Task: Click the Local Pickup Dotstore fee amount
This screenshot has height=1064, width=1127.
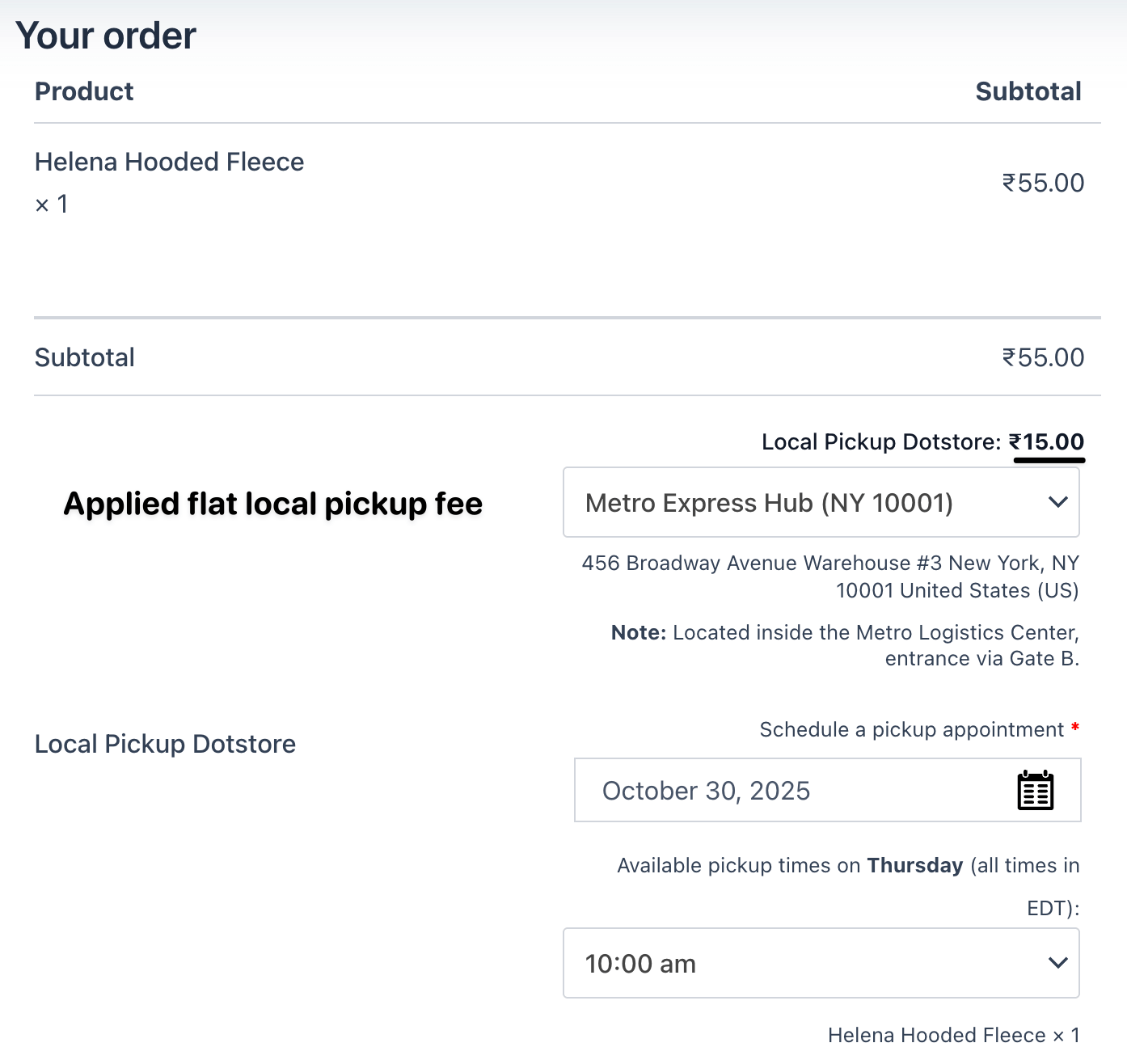Action: tap(1049, 441)
